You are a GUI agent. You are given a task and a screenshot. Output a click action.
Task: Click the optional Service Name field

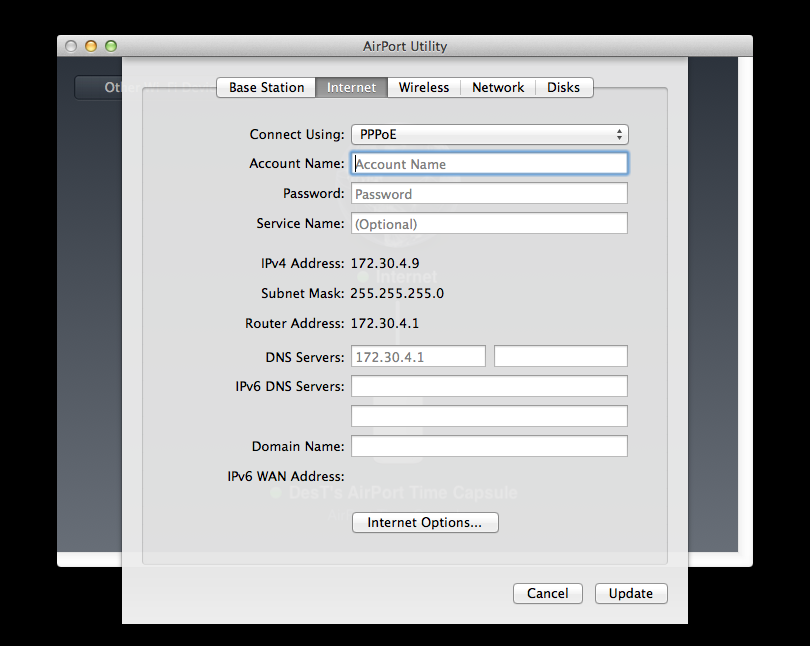point(489,223)
